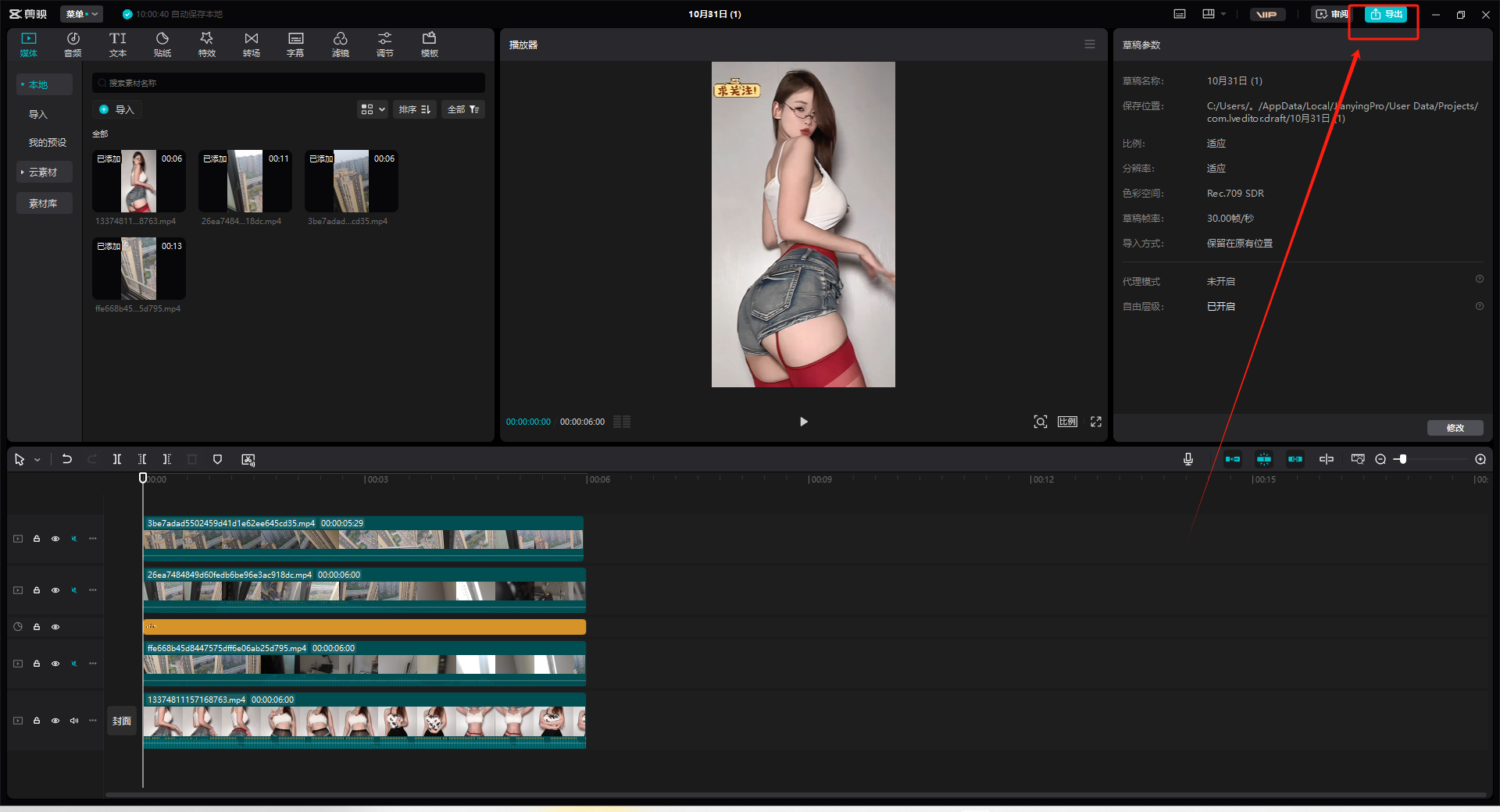Open the 排序 sort dropdown
This screenshot has width=1500, height=812.
pos(414,109)
